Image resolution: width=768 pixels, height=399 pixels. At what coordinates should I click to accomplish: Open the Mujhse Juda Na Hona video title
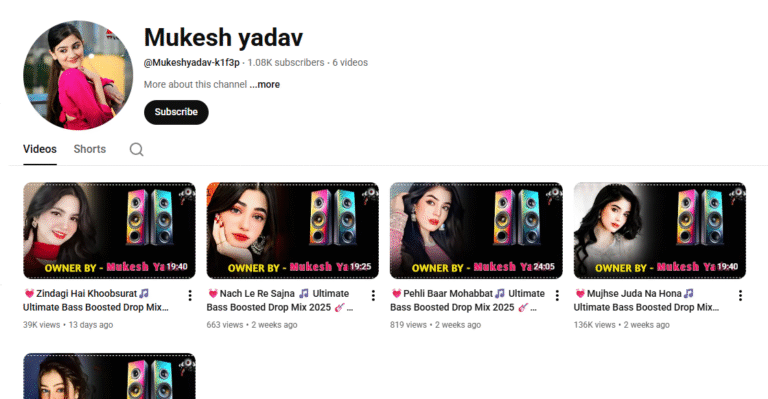(x=647, y=300)
